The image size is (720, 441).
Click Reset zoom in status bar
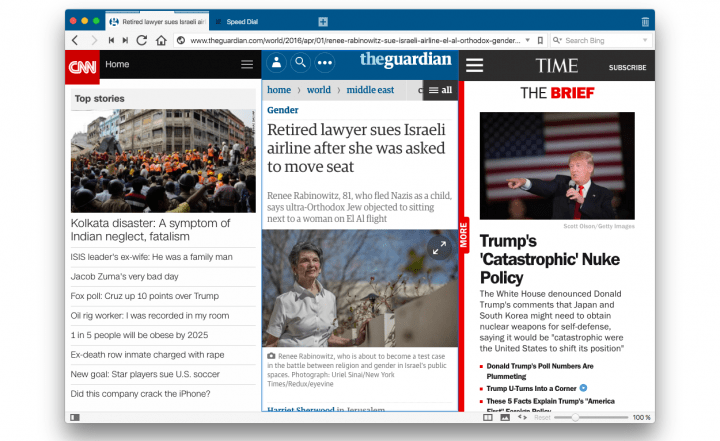click(x=542, y=418)
